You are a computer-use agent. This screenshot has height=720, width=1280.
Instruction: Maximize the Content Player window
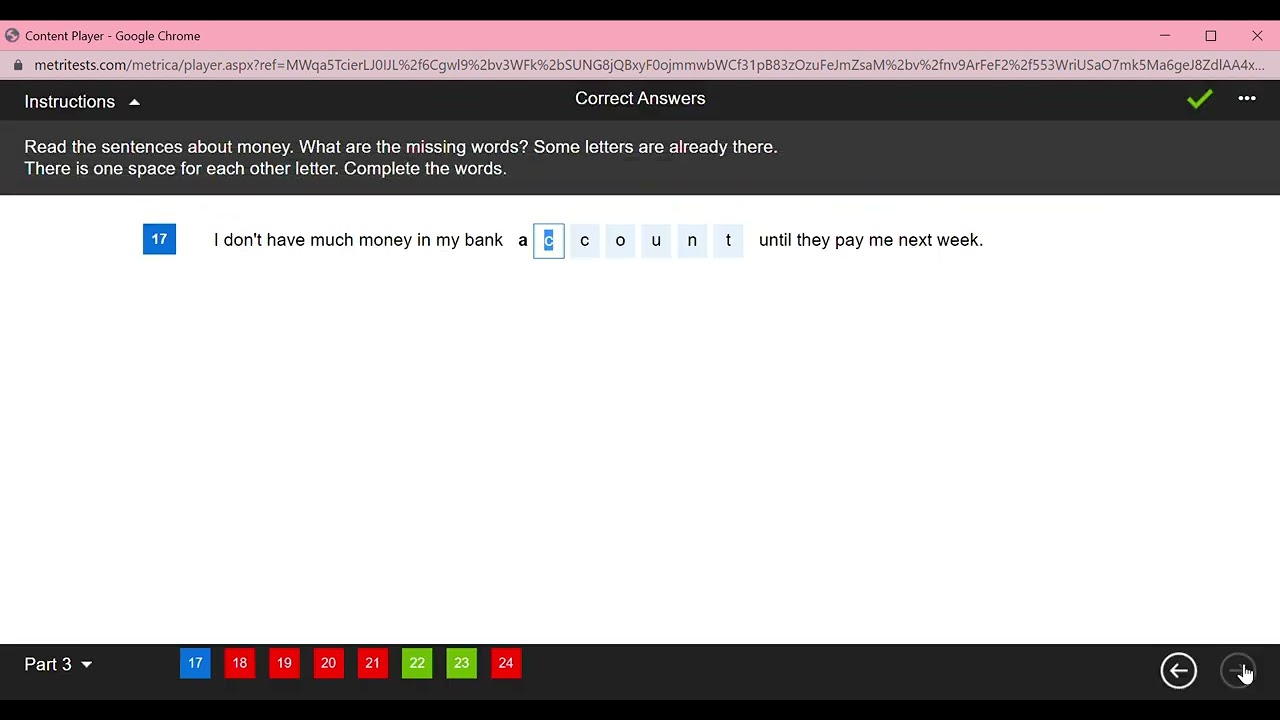coord(1211,36)
